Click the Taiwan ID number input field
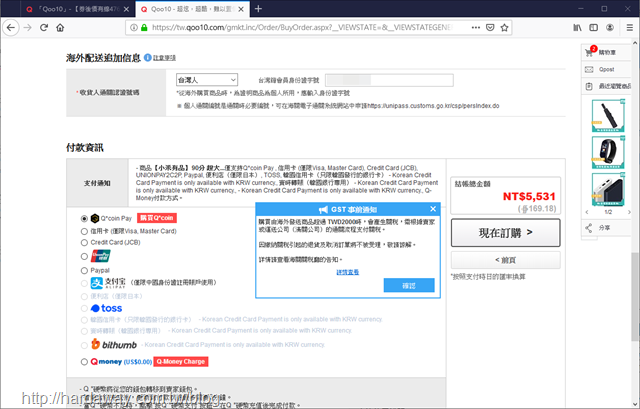 click(389, 80)
